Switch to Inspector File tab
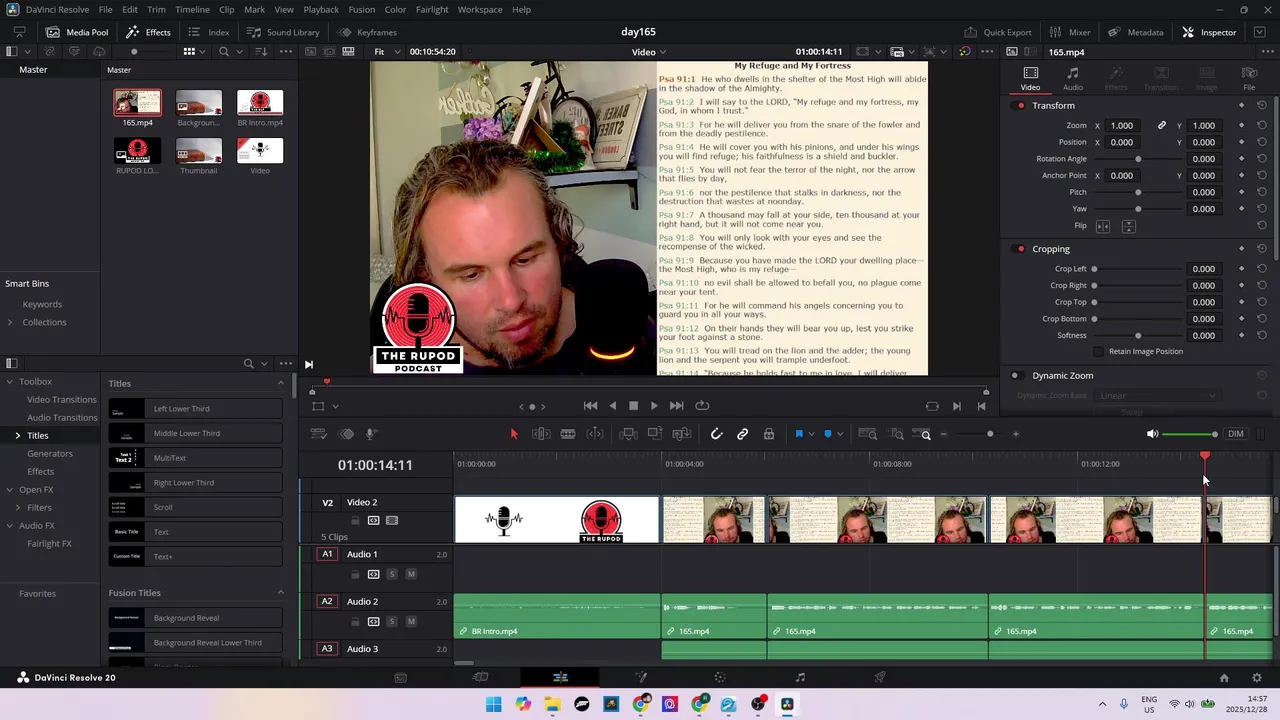The width and height of the screenshot is (1280, 720). click(x=1249, y=79)
